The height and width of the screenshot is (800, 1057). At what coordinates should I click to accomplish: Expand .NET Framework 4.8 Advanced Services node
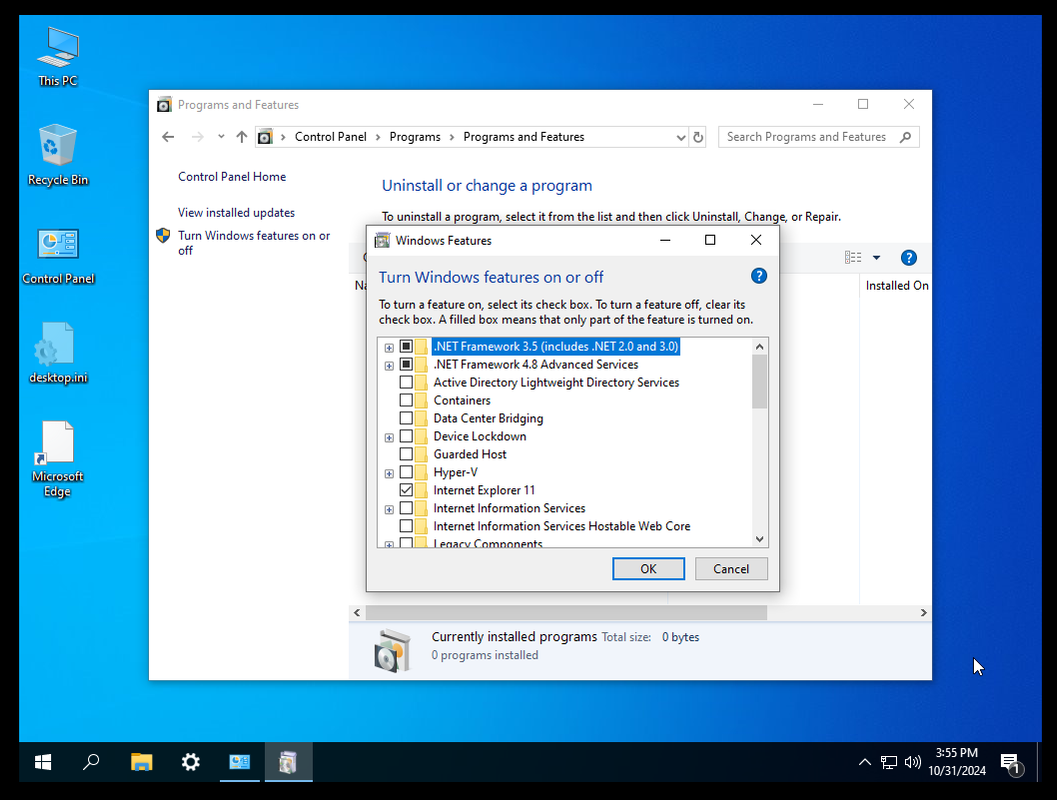[389, 366]
